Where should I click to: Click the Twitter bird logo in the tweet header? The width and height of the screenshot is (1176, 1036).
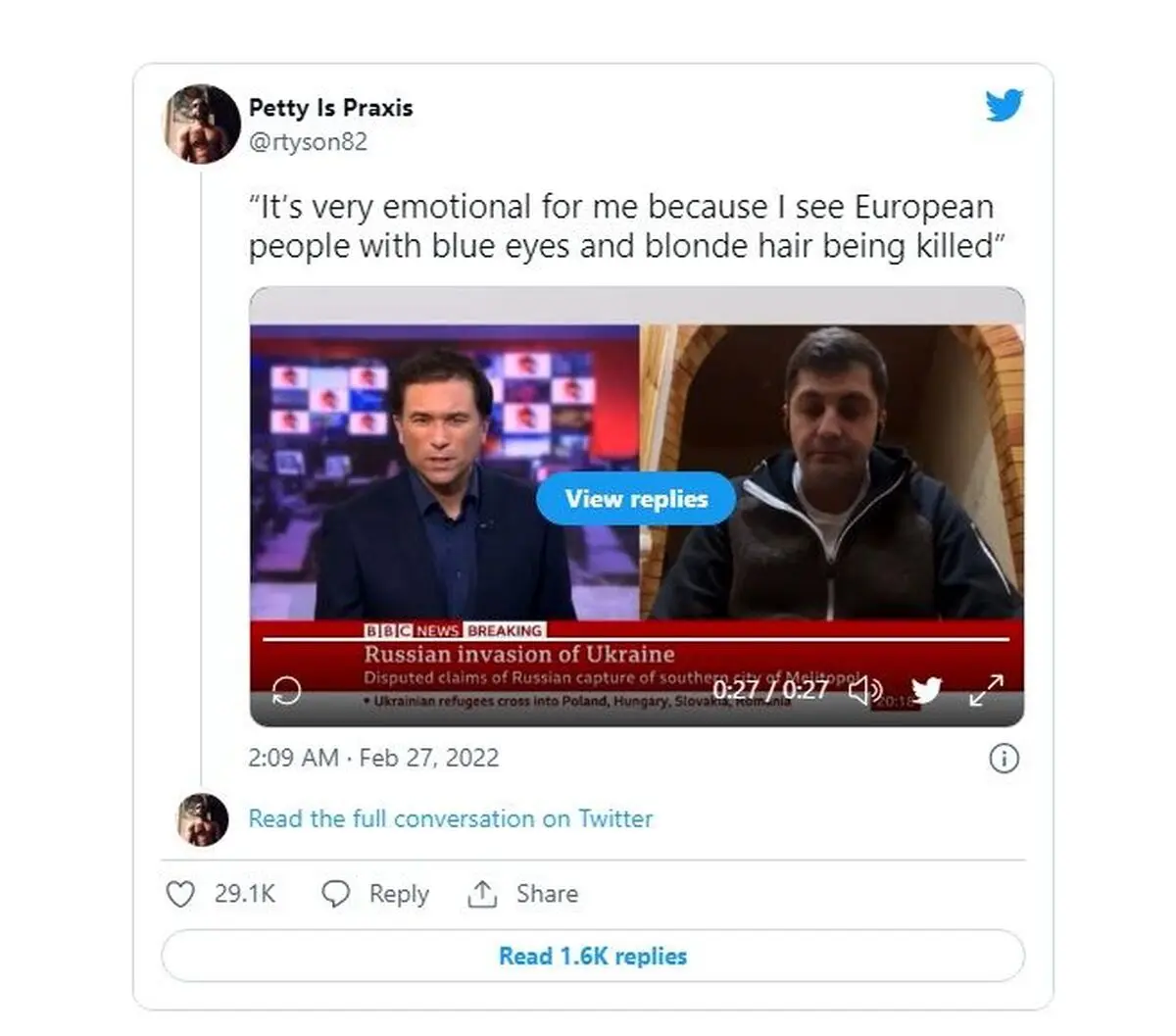coord(1004,105)
